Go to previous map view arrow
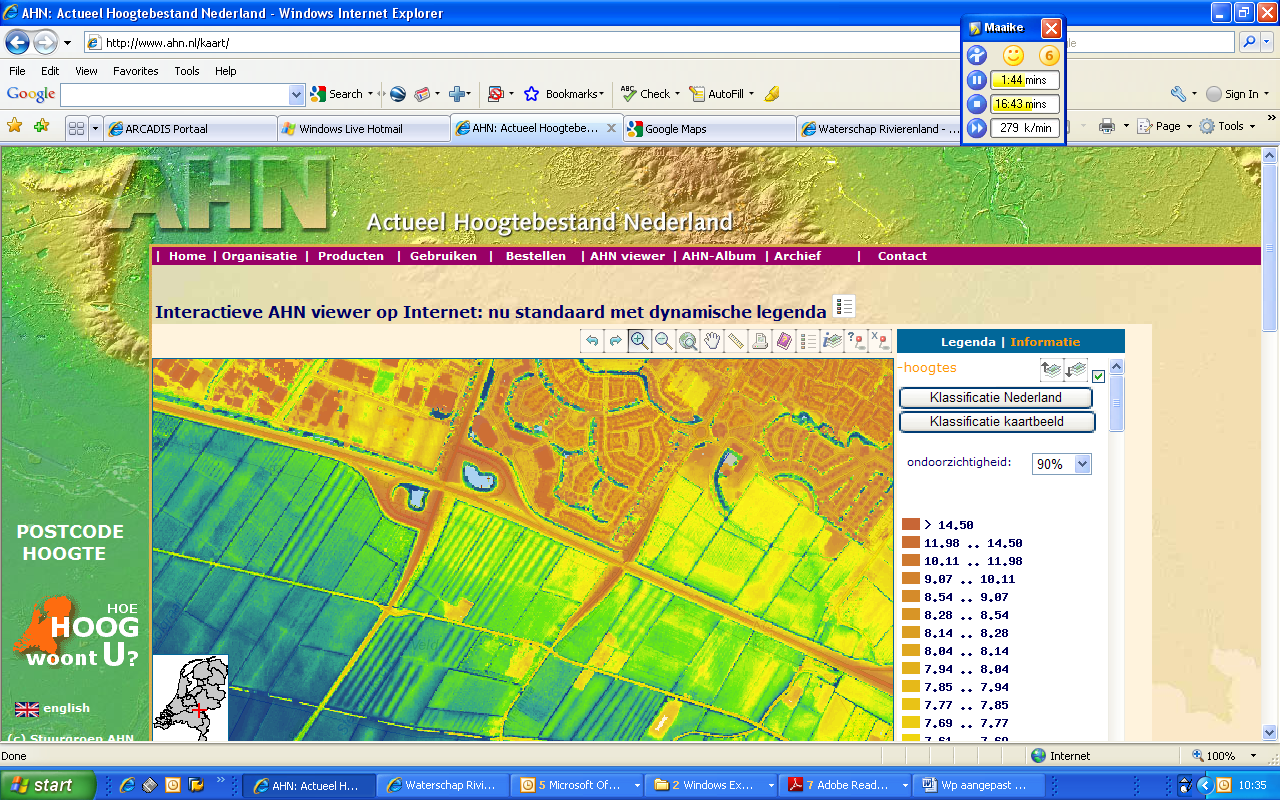Image resolution: width=1280 pixels, height=800 pixels. (x=592, y=341)
